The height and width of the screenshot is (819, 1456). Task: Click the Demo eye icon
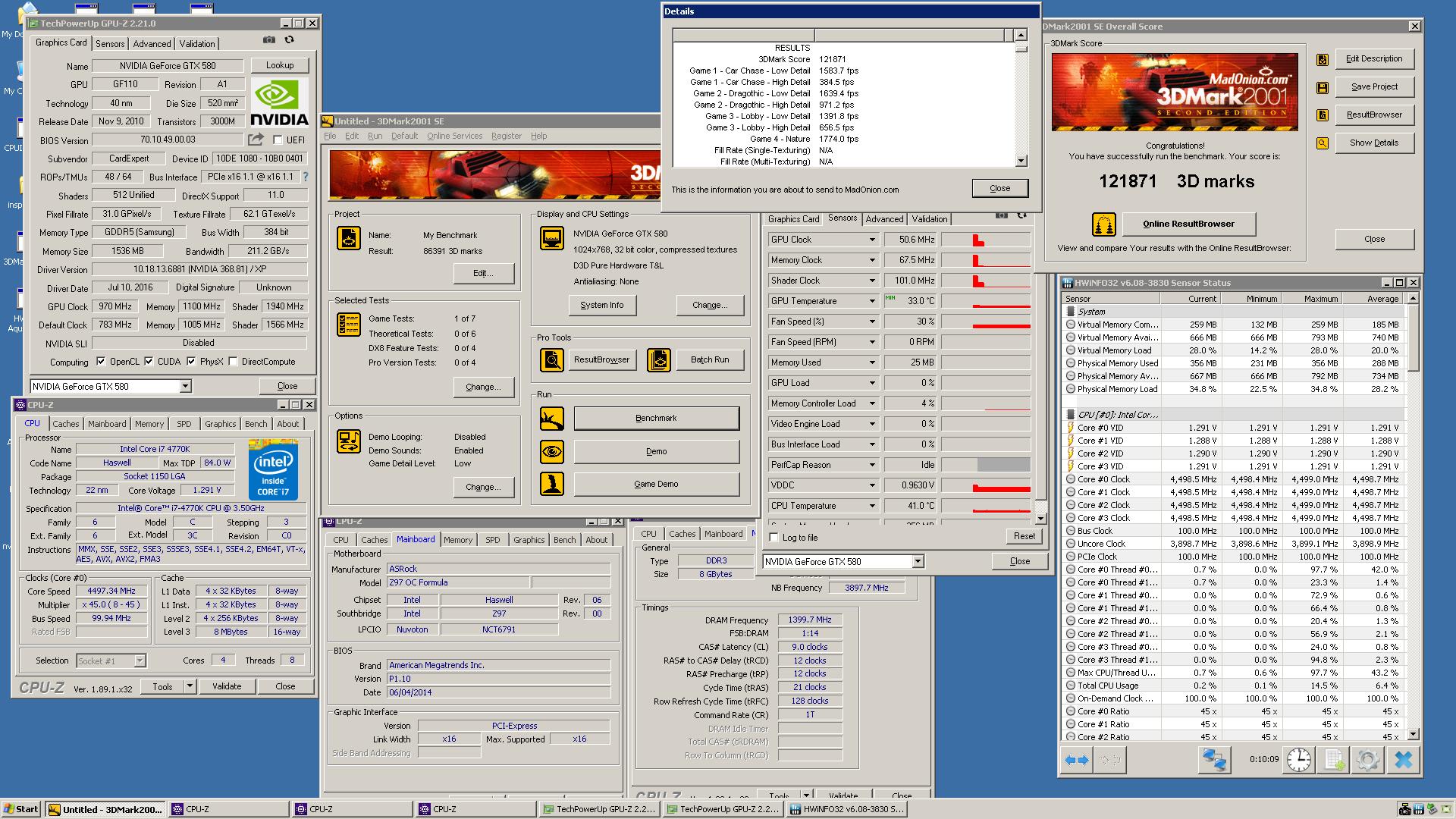pyautogui.click(x=552, y=452)
